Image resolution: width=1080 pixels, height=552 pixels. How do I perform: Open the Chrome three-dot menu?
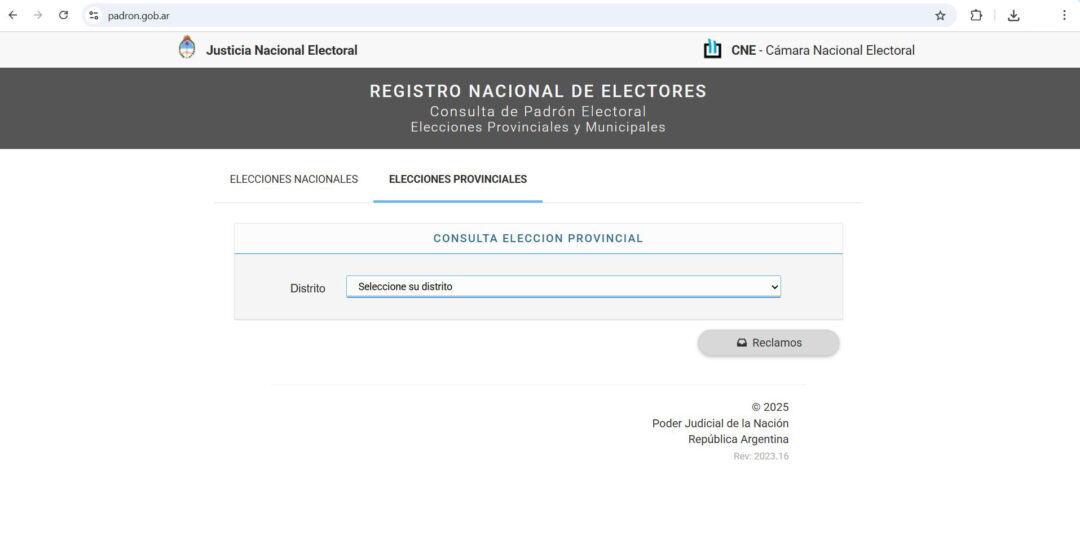pyautogui.click(x=1064, y=15)
